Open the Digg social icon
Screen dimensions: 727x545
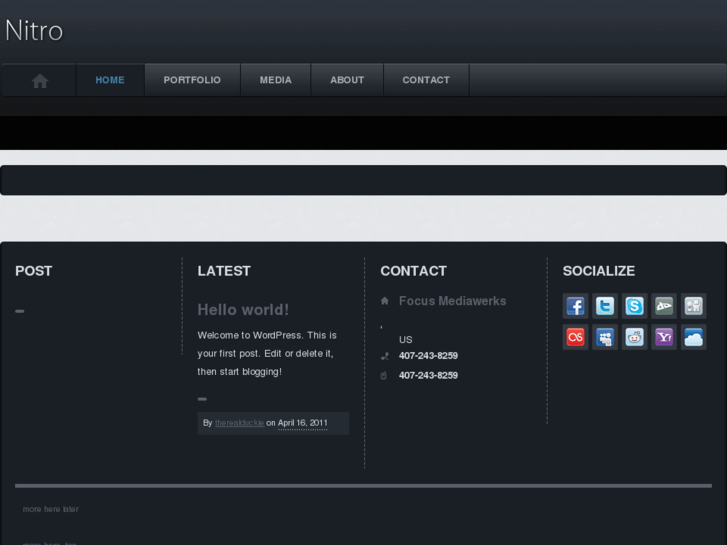click(694, 306)
